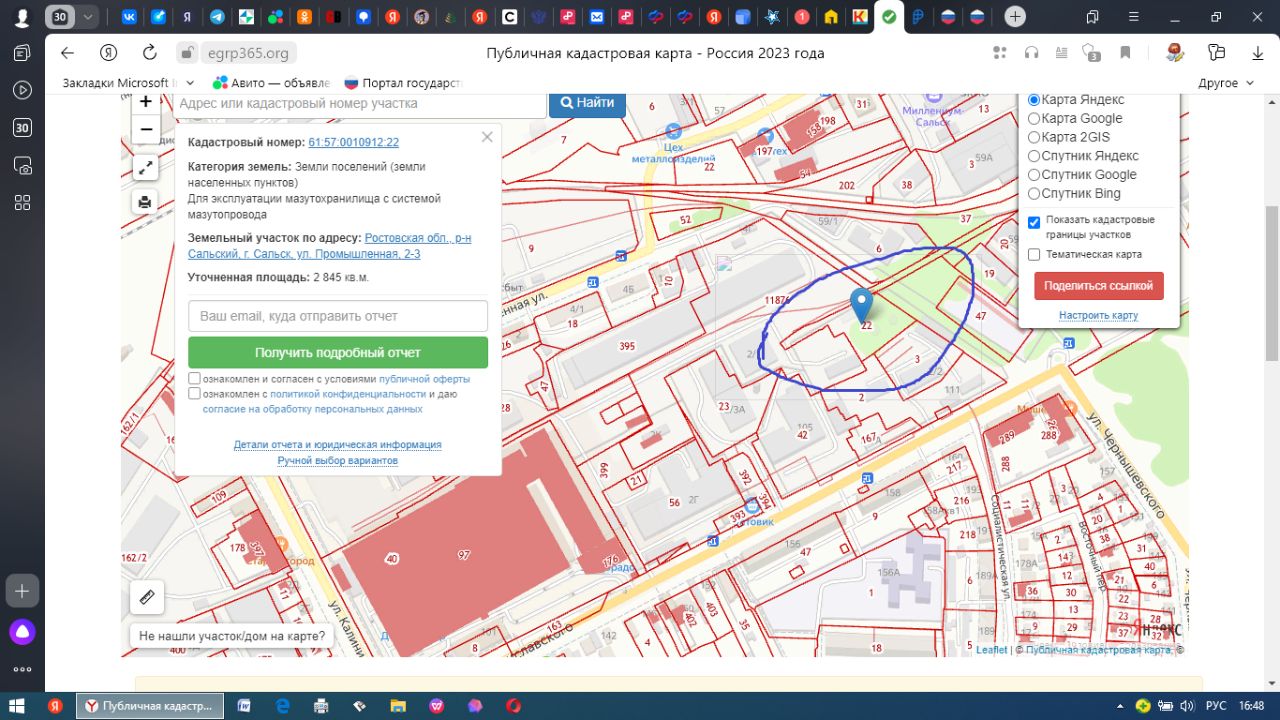Open tab group counter dropdown arrow
The height and width of the screenshot is (720, 1280).
(x=89, y=17)
